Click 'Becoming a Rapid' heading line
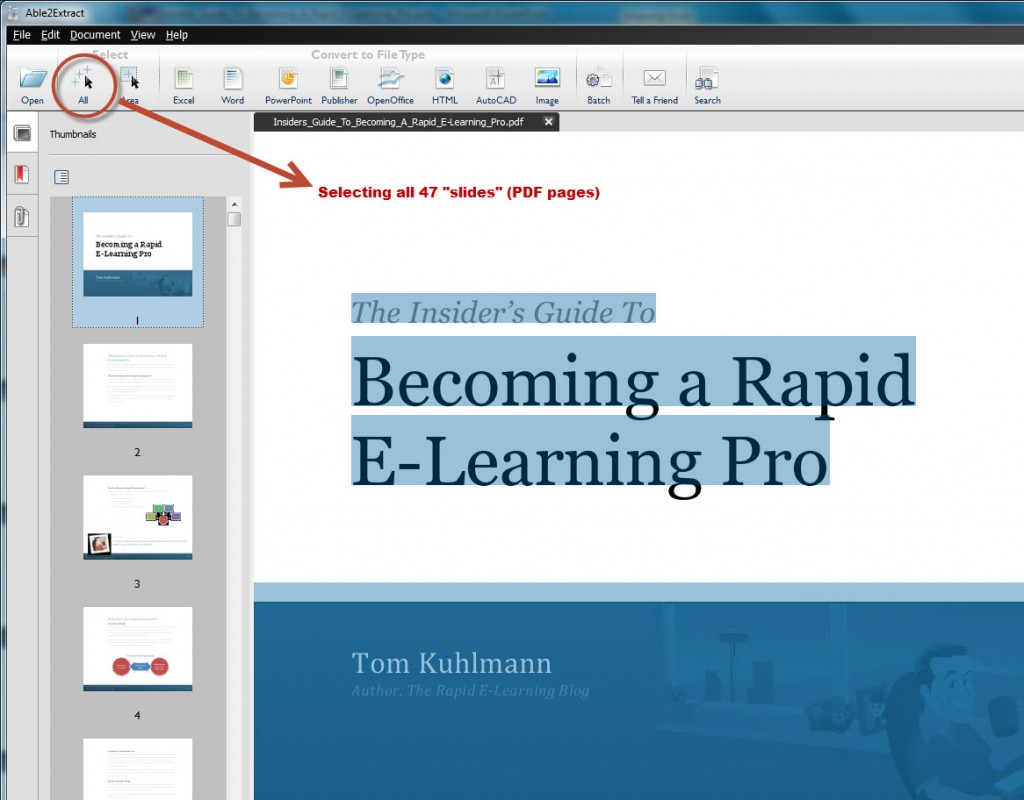Image resolution: width=1024 pixels, height=800 pixels. 633,381
